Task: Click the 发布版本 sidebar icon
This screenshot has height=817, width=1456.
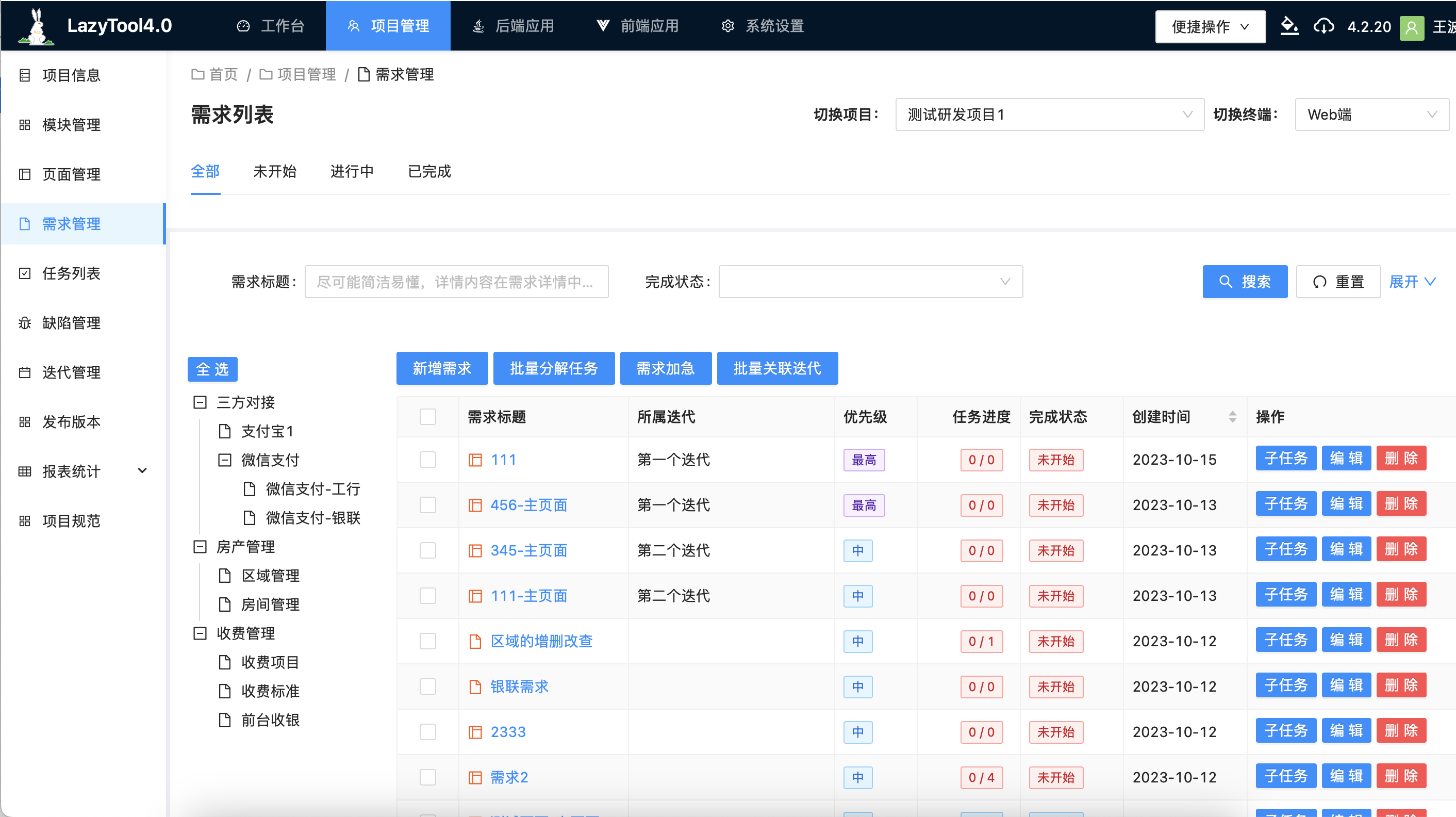Action: click(24, 422)
